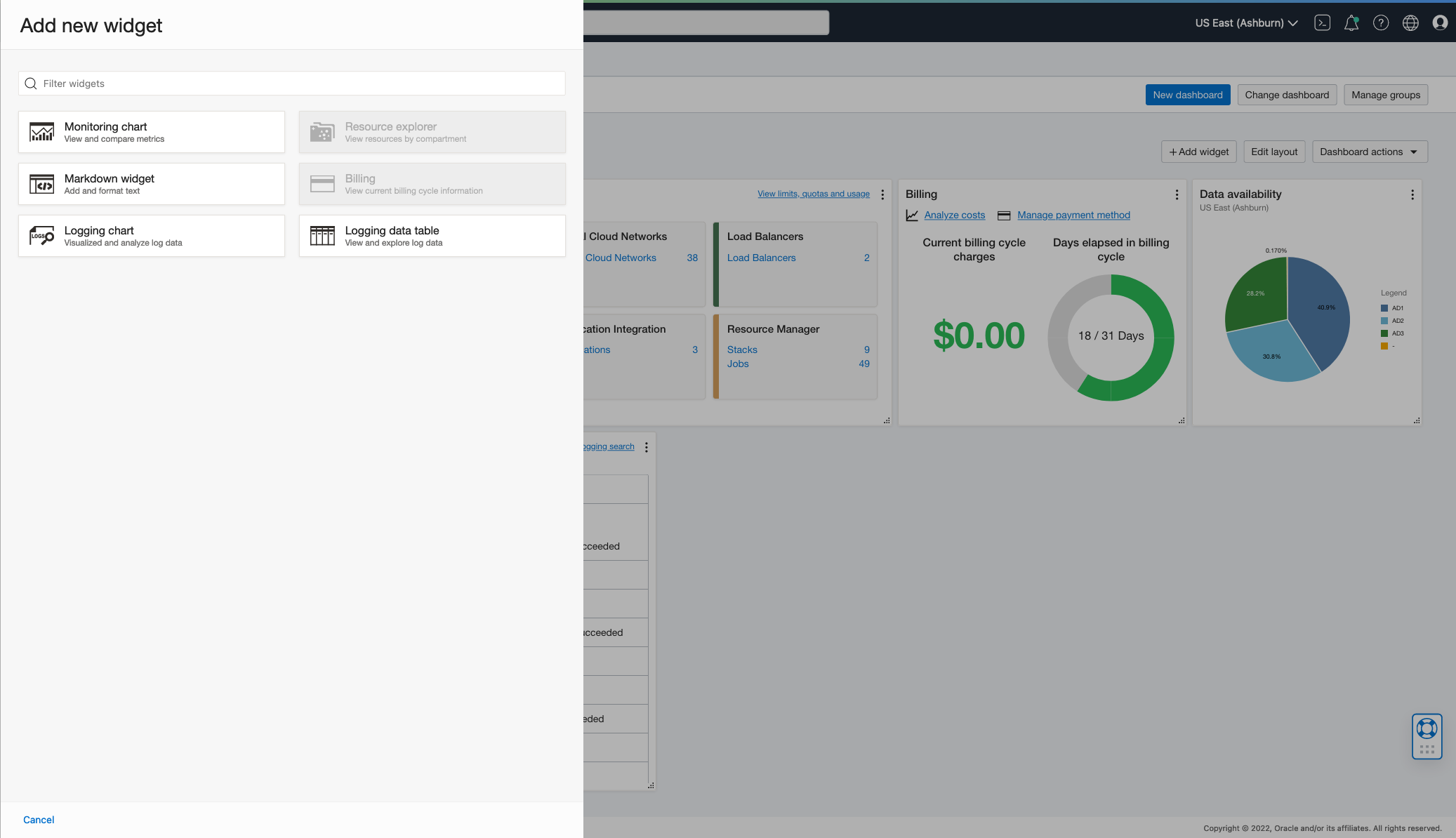
Task: Click the Logging data table icon
Action: coord(322,235)
